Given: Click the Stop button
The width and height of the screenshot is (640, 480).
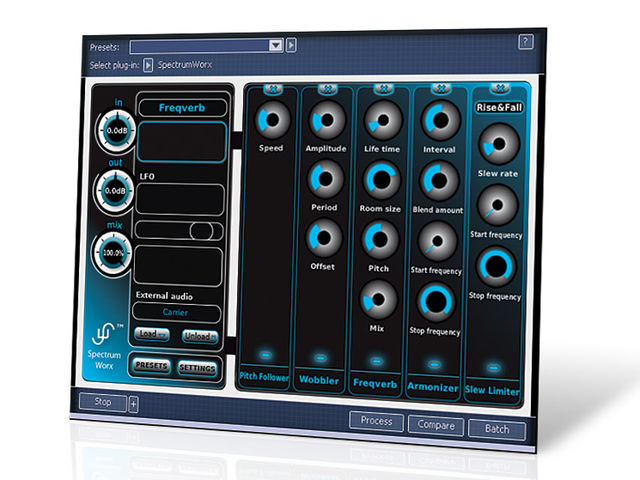Looking at the screenshot, I should [x=103, y=402].
